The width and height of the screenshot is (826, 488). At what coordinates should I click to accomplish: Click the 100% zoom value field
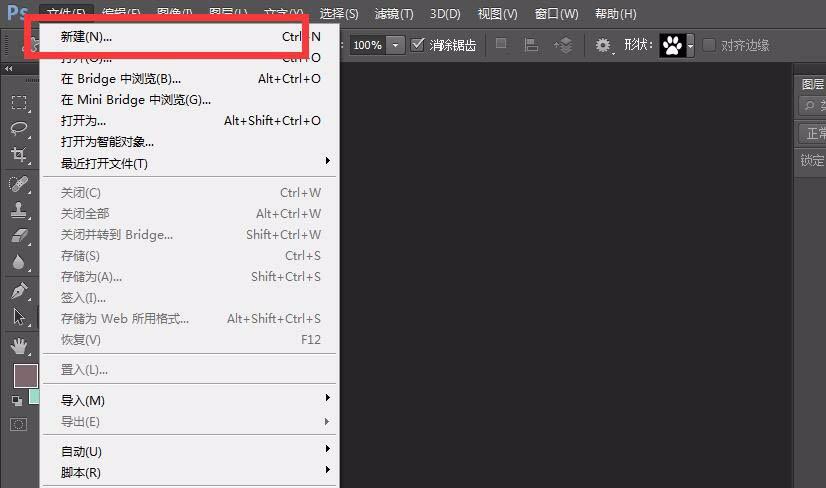(368, 45)
